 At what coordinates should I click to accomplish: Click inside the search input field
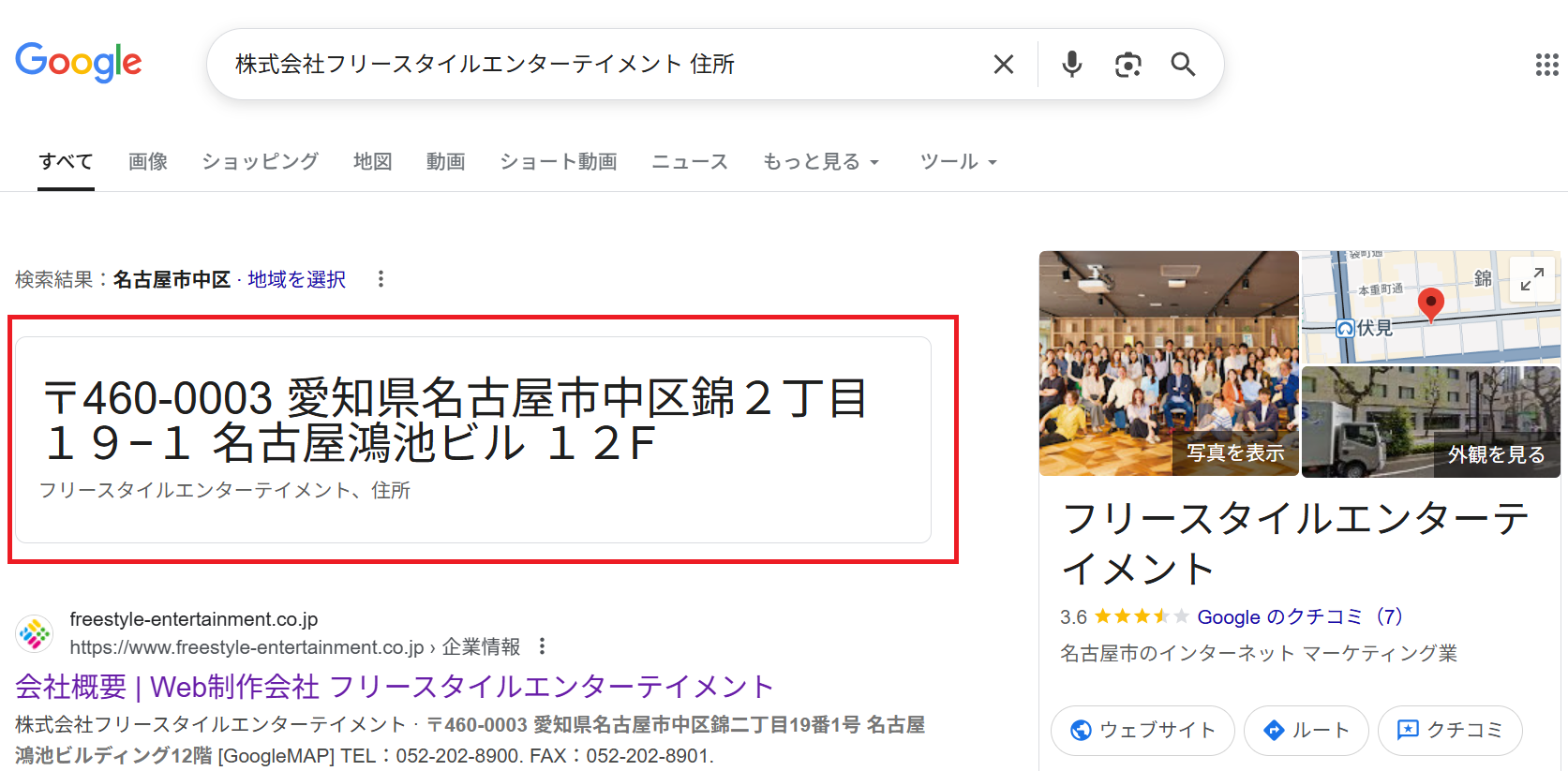(x=600, y=64)
